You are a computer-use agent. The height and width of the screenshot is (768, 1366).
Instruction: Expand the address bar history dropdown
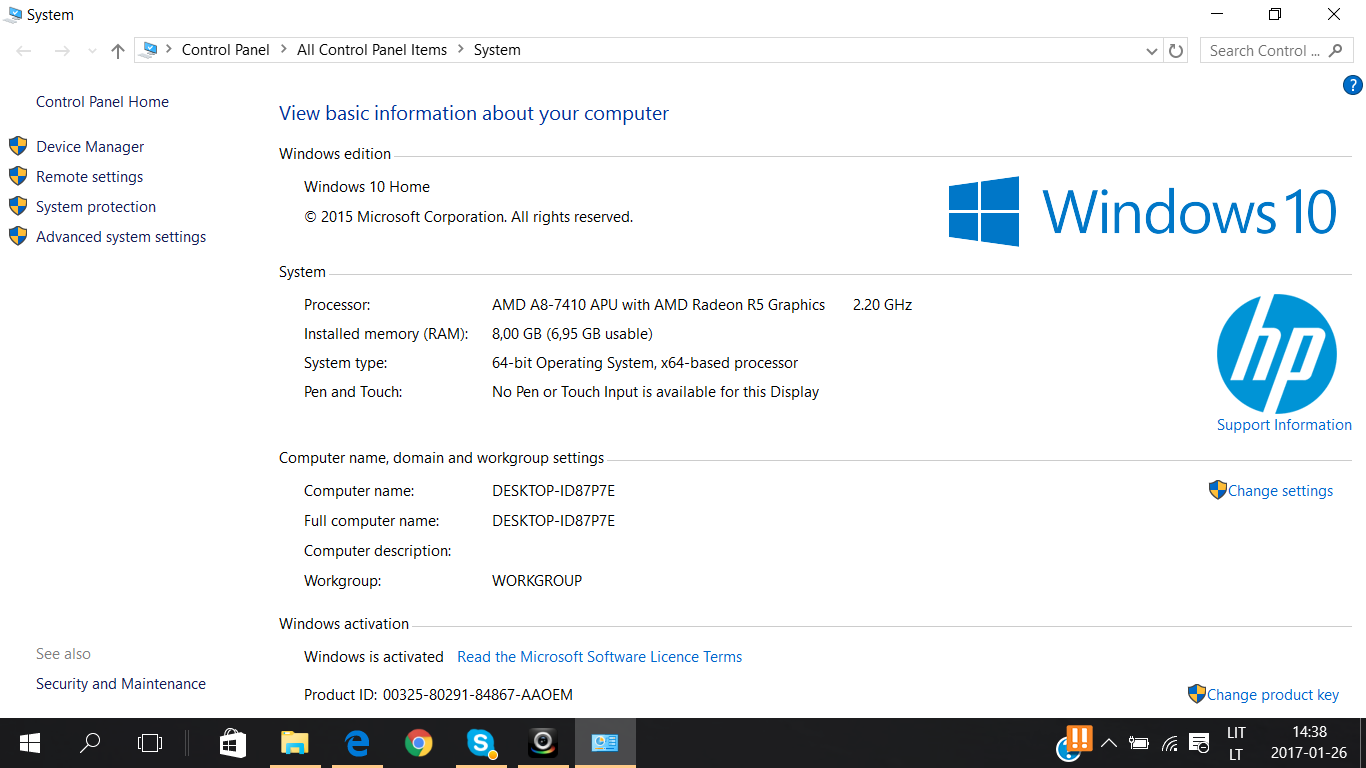(x=1152, y=51)
